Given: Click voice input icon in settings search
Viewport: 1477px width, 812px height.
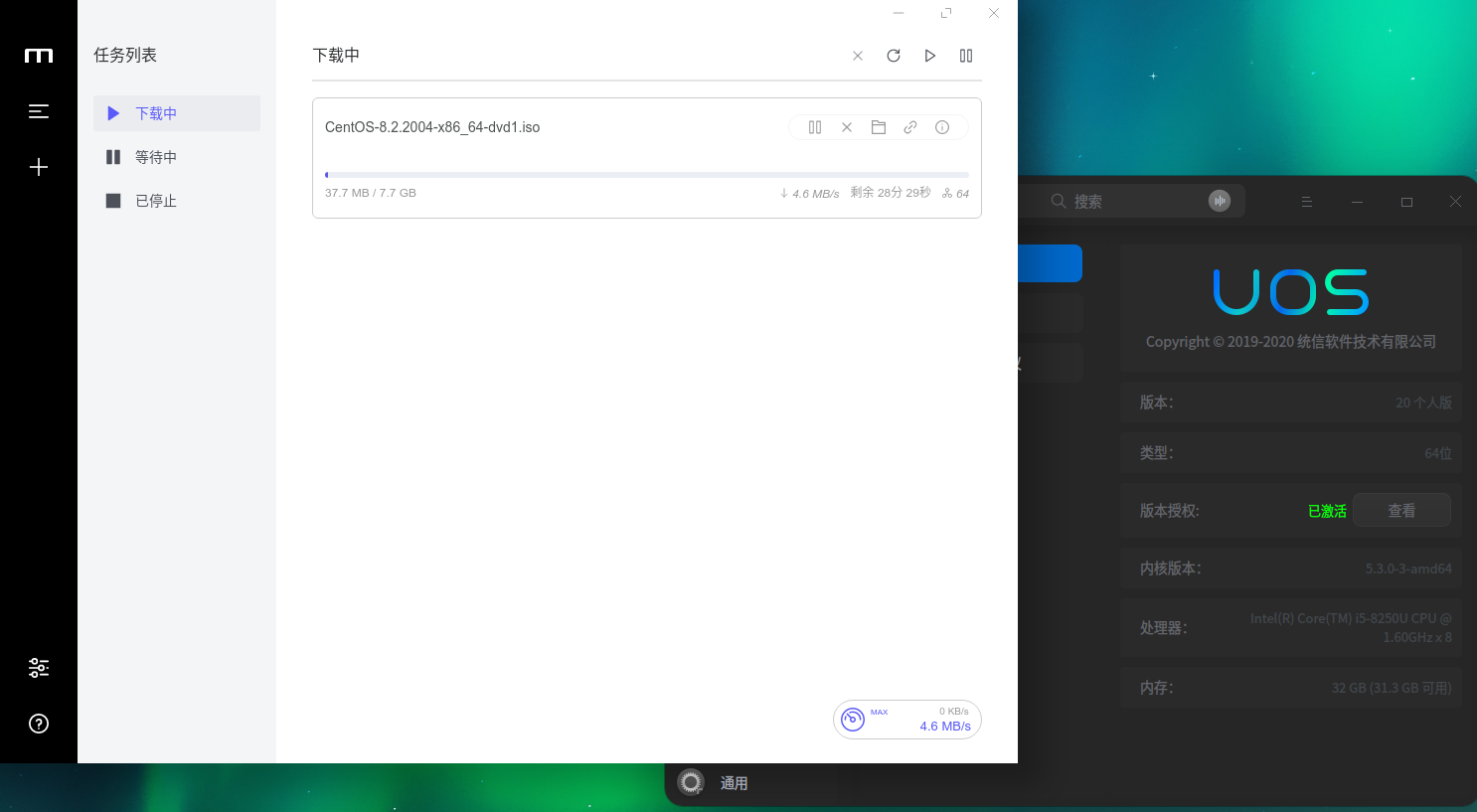Looking at the screenshot, I should click(x=1220, y=201).
